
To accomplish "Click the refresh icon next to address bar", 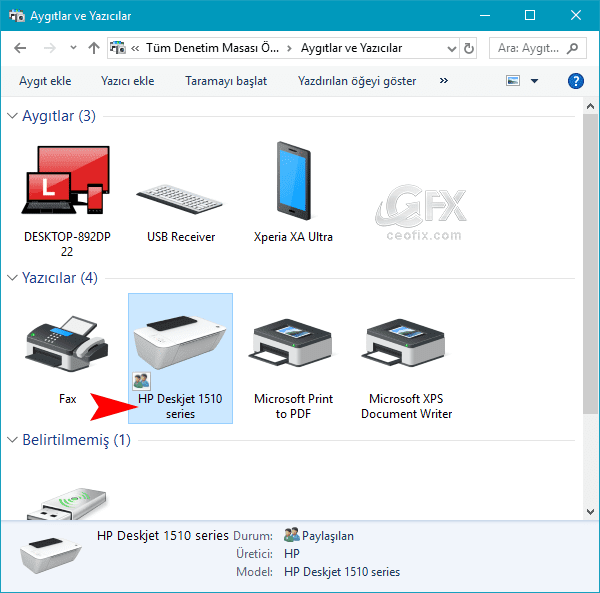I will pyautogui.click(x=468, y=48).
